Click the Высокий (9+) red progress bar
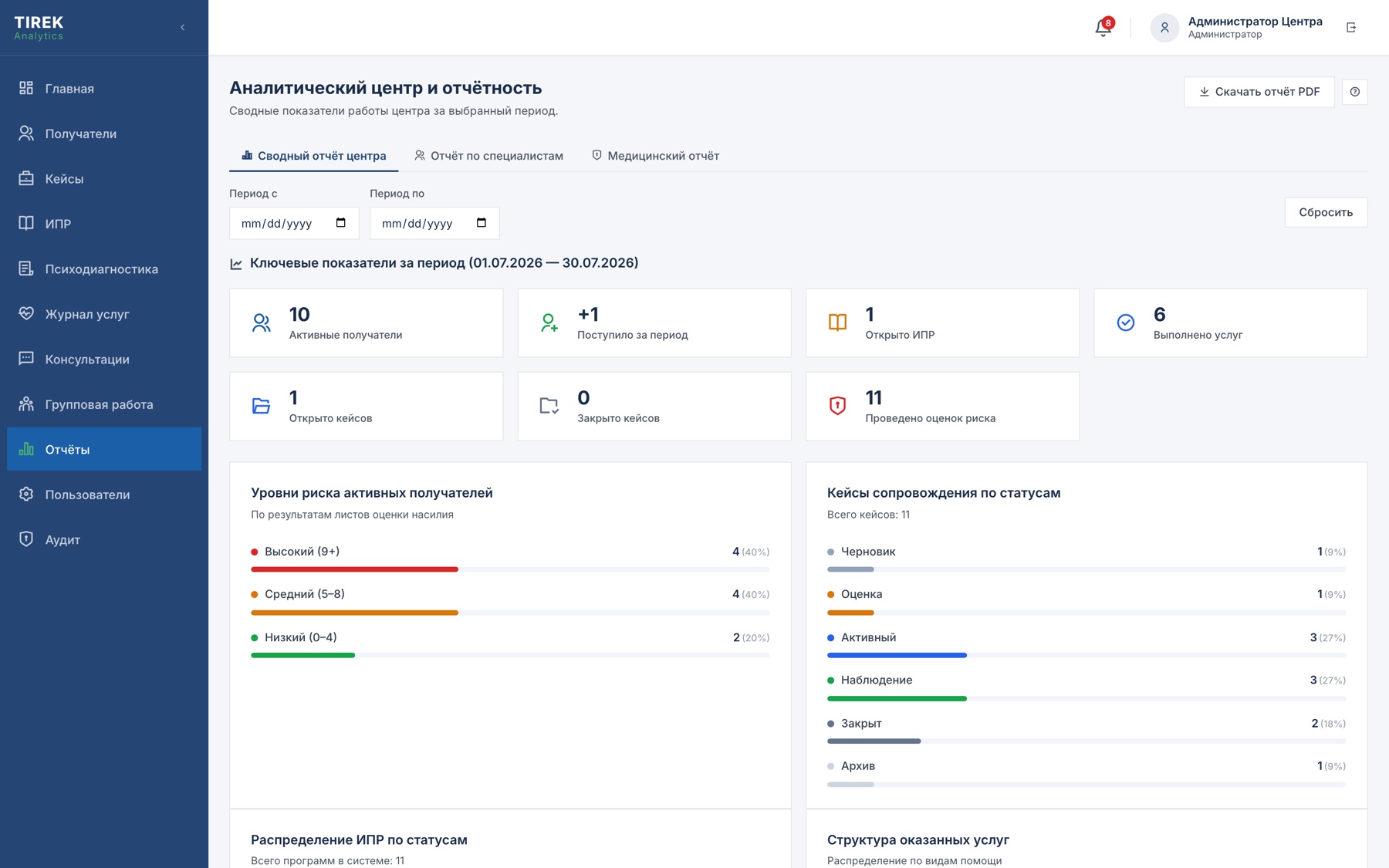The height and width of the screenshot is (868, 1389). point(354,569)
